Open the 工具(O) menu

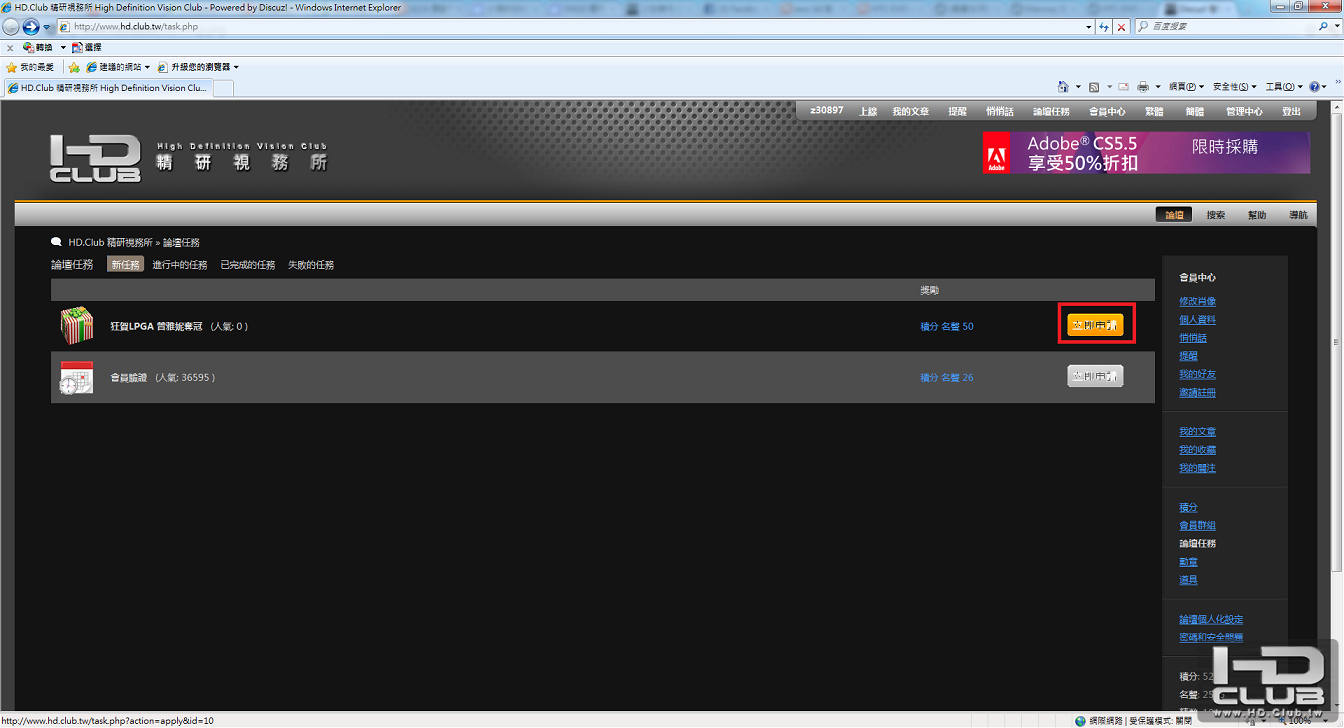[1284, 87]
